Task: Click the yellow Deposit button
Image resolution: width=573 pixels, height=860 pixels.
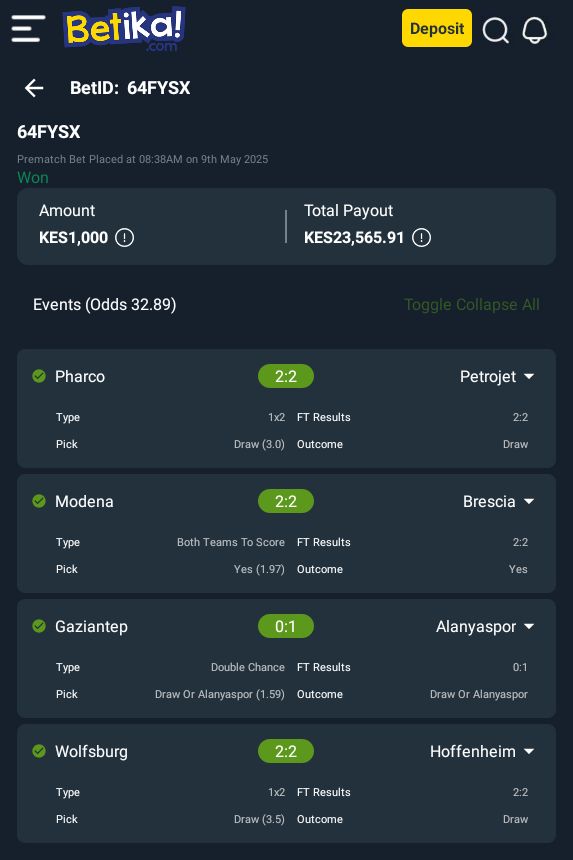Action: 436,28
